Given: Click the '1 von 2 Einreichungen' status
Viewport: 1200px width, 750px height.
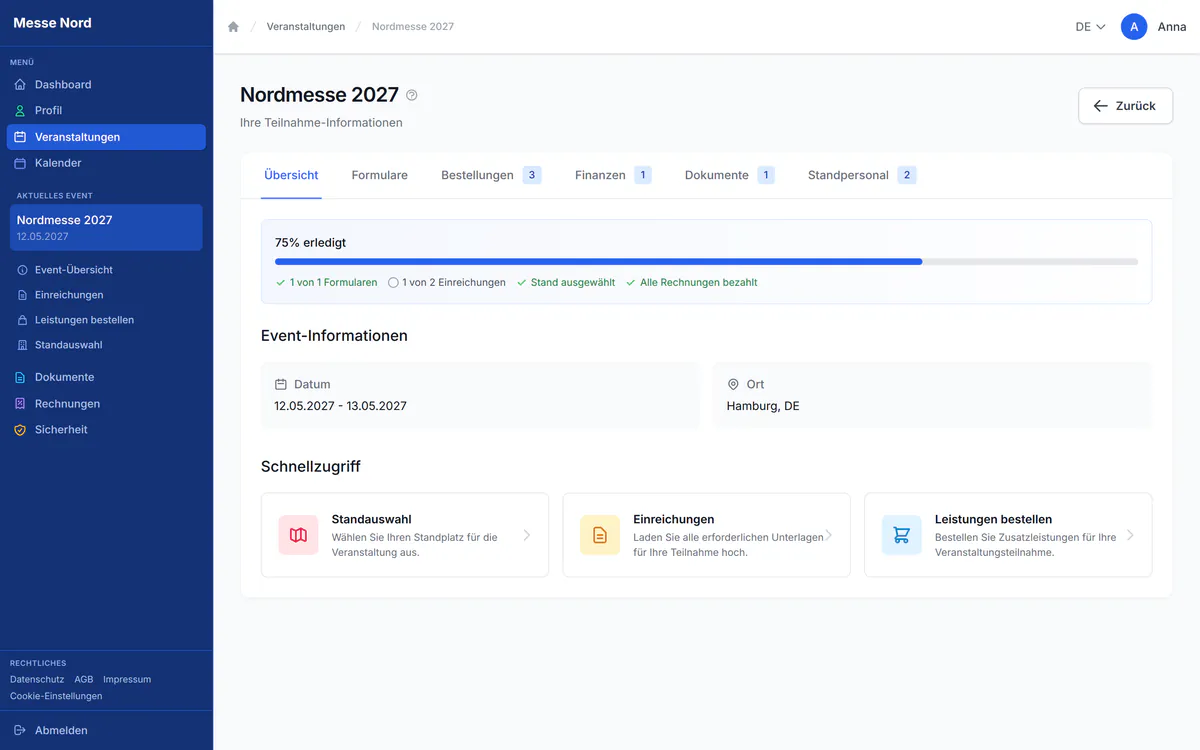Looking at the screenshot, I should pos(447,283).
